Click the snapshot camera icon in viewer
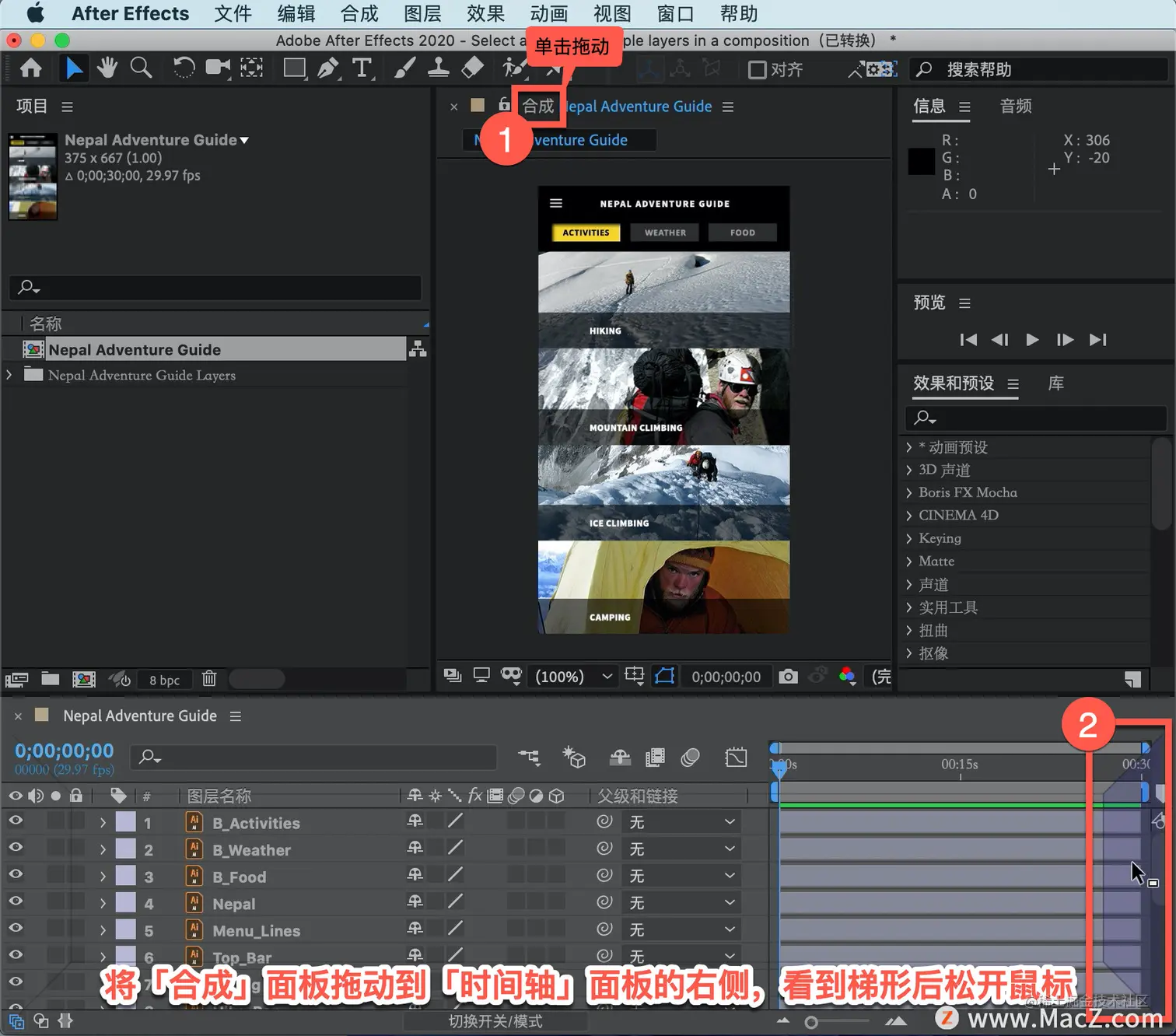The image size is (1176, 1036). point(788,676)
